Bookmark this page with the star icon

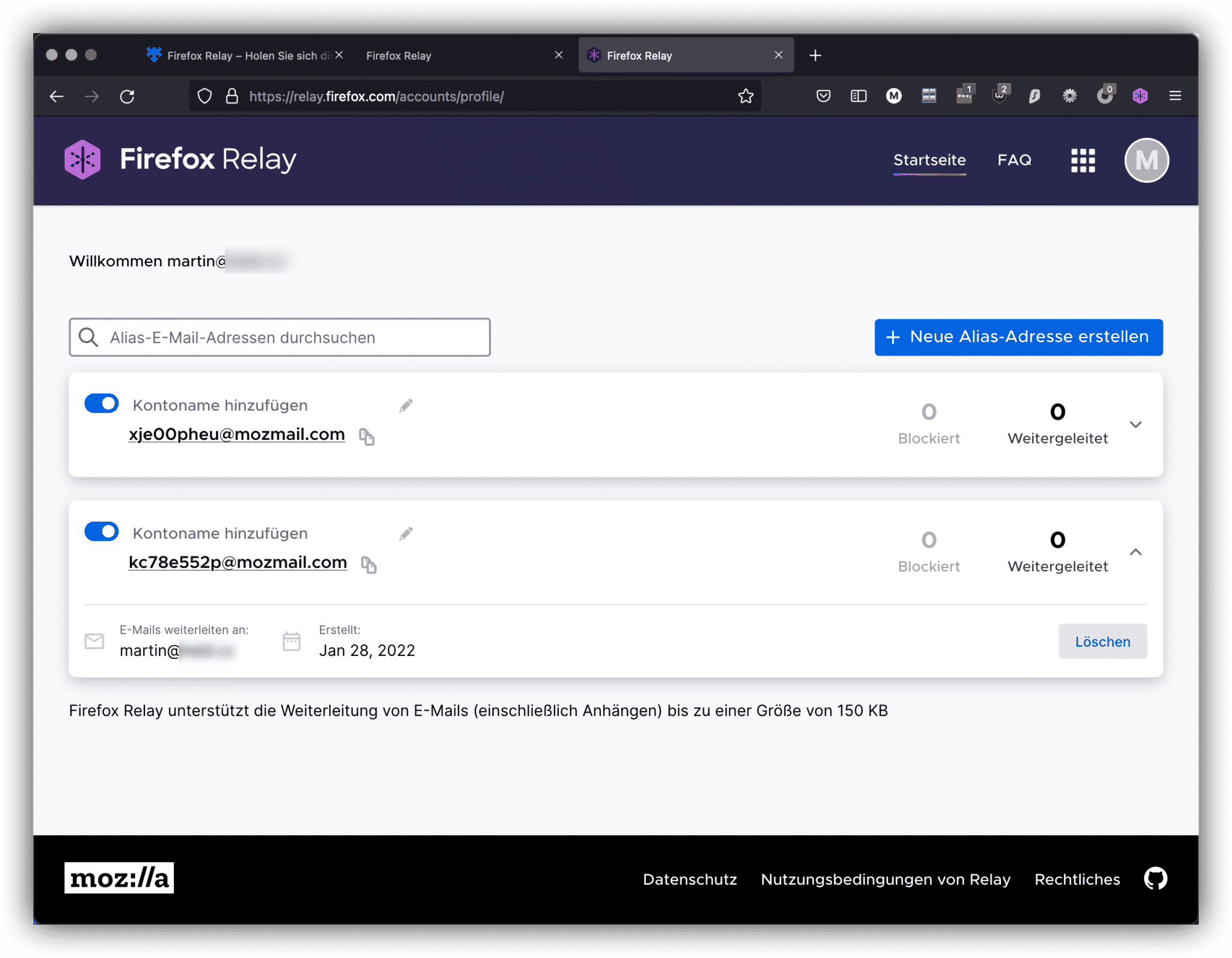pos(746,96)
